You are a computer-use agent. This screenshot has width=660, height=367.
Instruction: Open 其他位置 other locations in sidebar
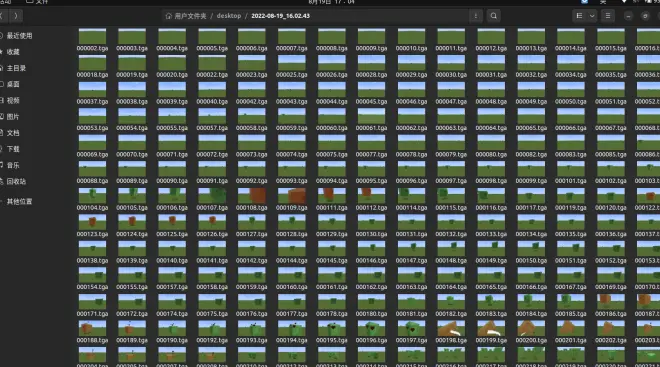point(19,202)
